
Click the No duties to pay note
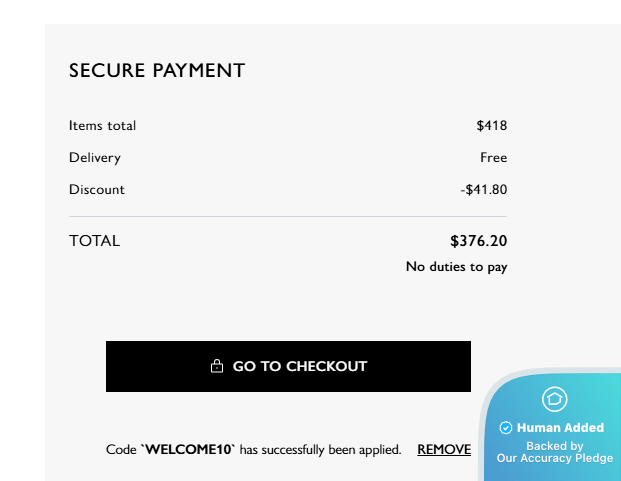(x=456, y=267)
